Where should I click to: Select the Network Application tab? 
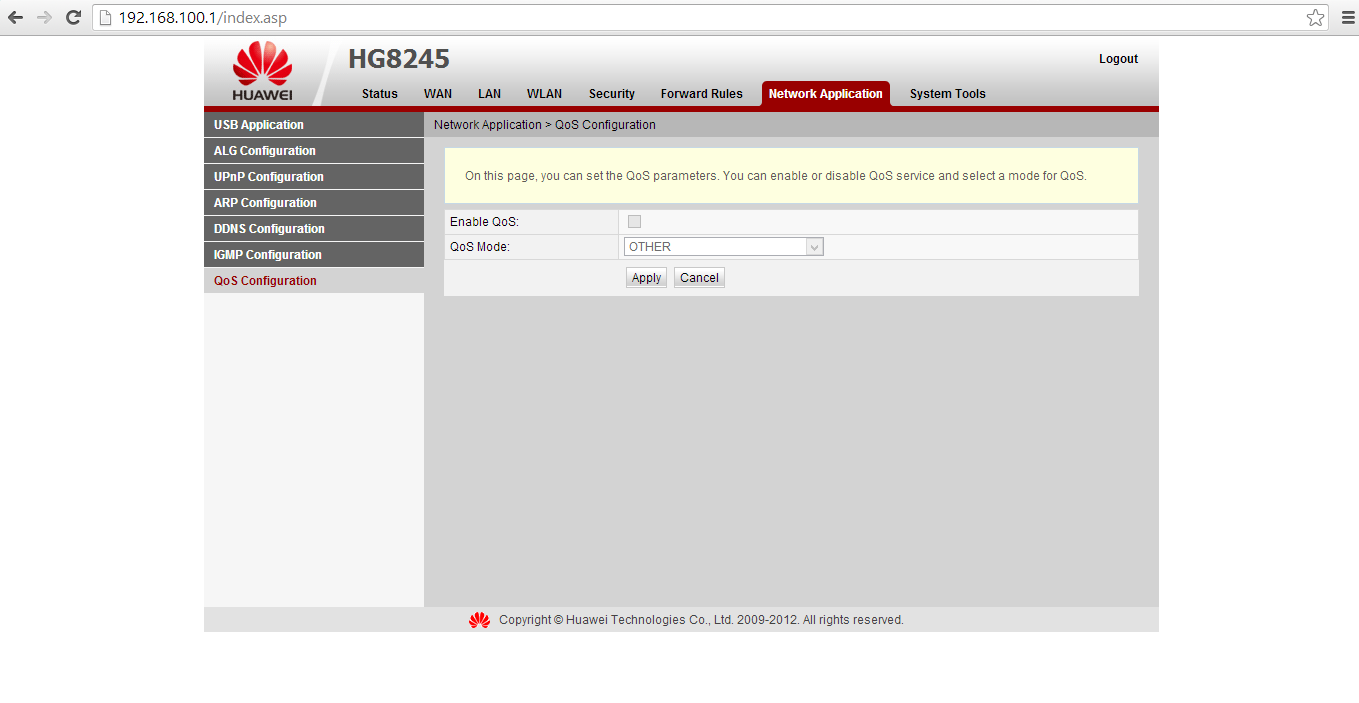(826, 94)
